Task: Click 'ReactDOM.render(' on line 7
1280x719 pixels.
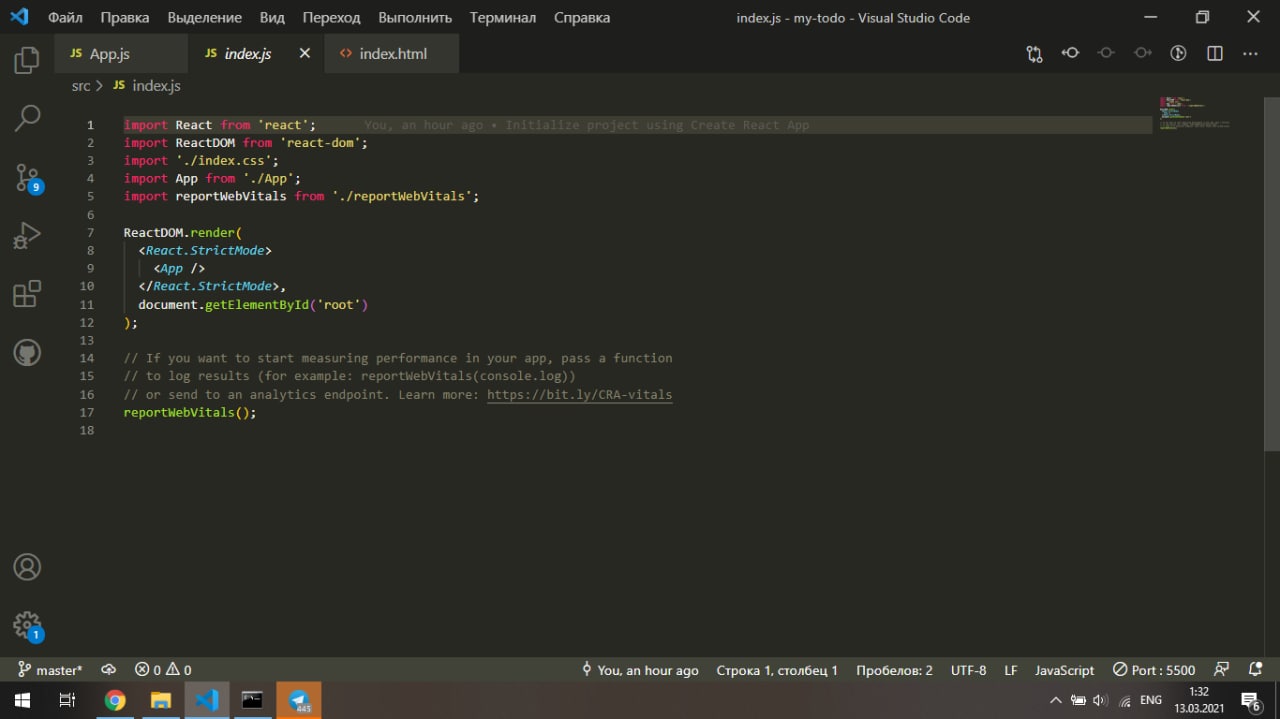Action: 183,233
